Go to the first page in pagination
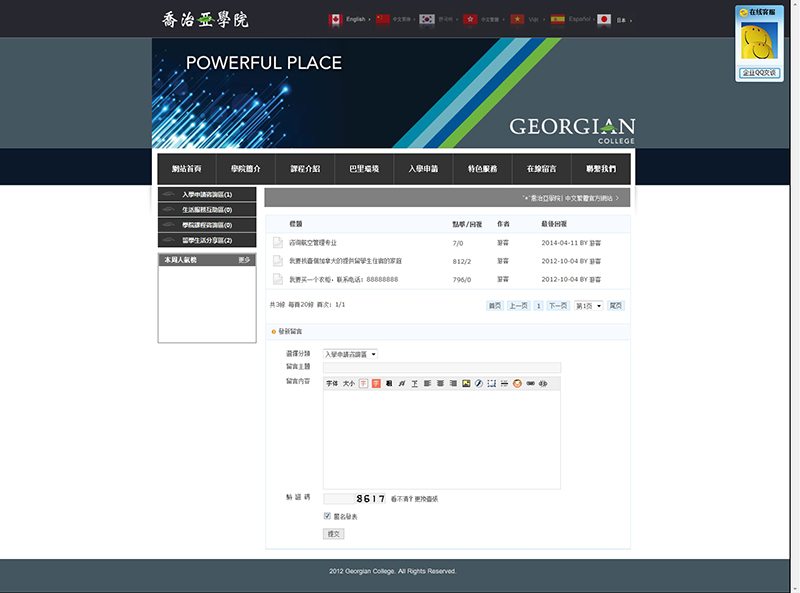The height and width of the screenshot is (593, 800). (495, 306)
